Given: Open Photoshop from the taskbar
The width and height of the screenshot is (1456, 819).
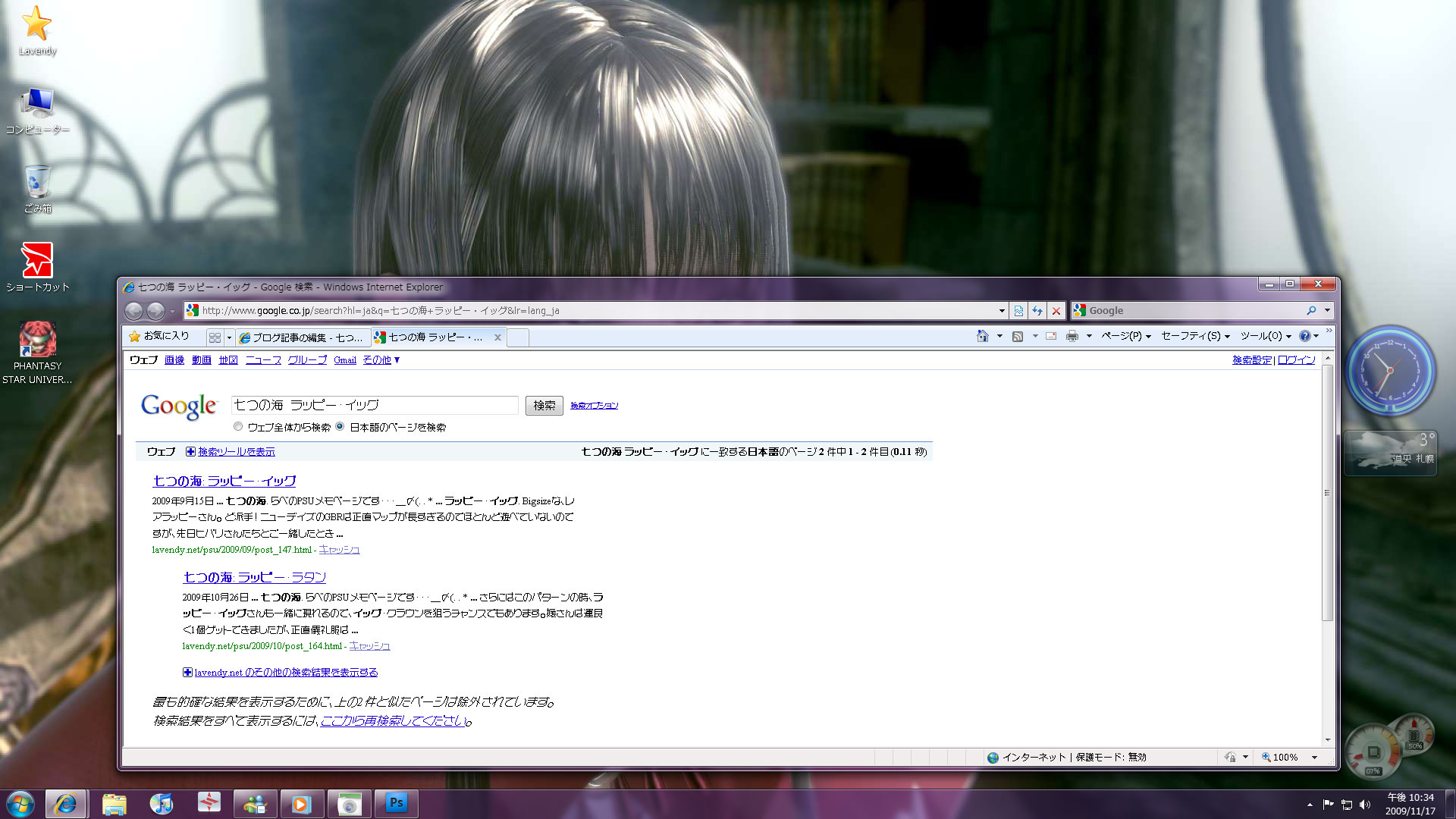Looking at the screenshot, I should pos(396,804).
